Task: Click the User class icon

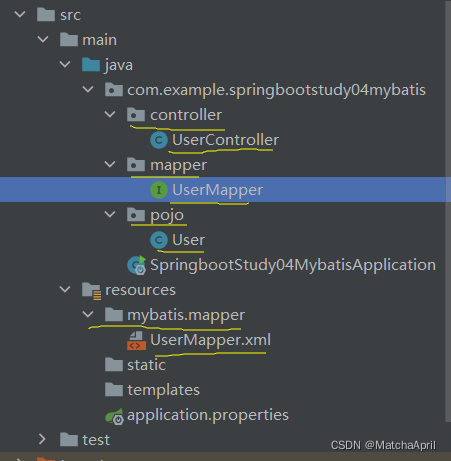Action: [159, 240]
